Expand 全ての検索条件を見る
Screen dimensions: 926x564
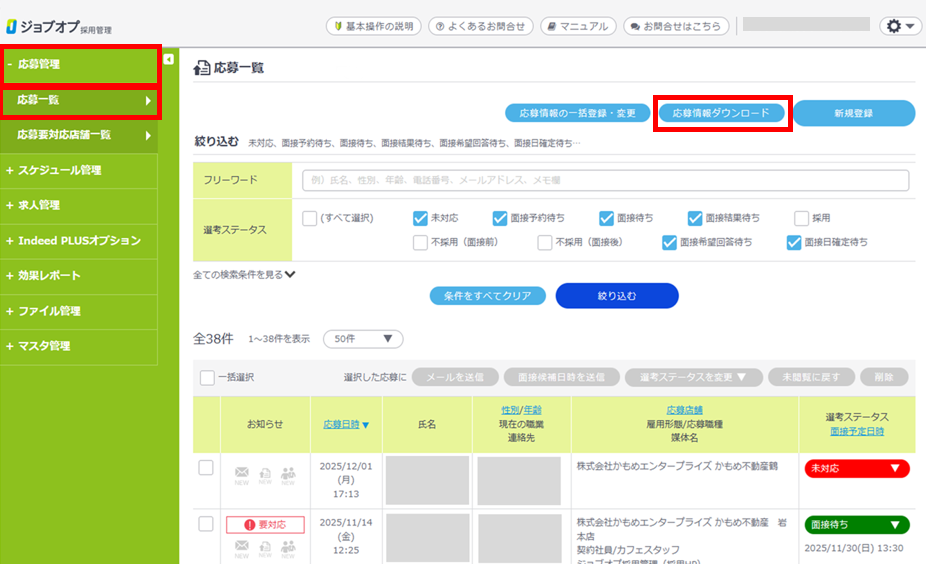point(245,274)
